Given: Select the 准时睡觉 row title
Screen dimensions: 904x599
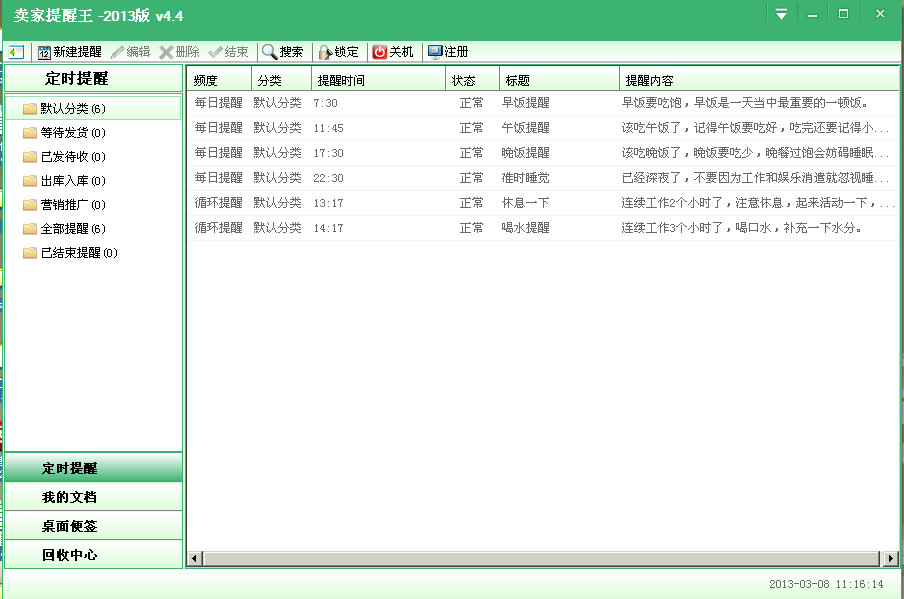Looking at the screenshot, I should (525, 178).
